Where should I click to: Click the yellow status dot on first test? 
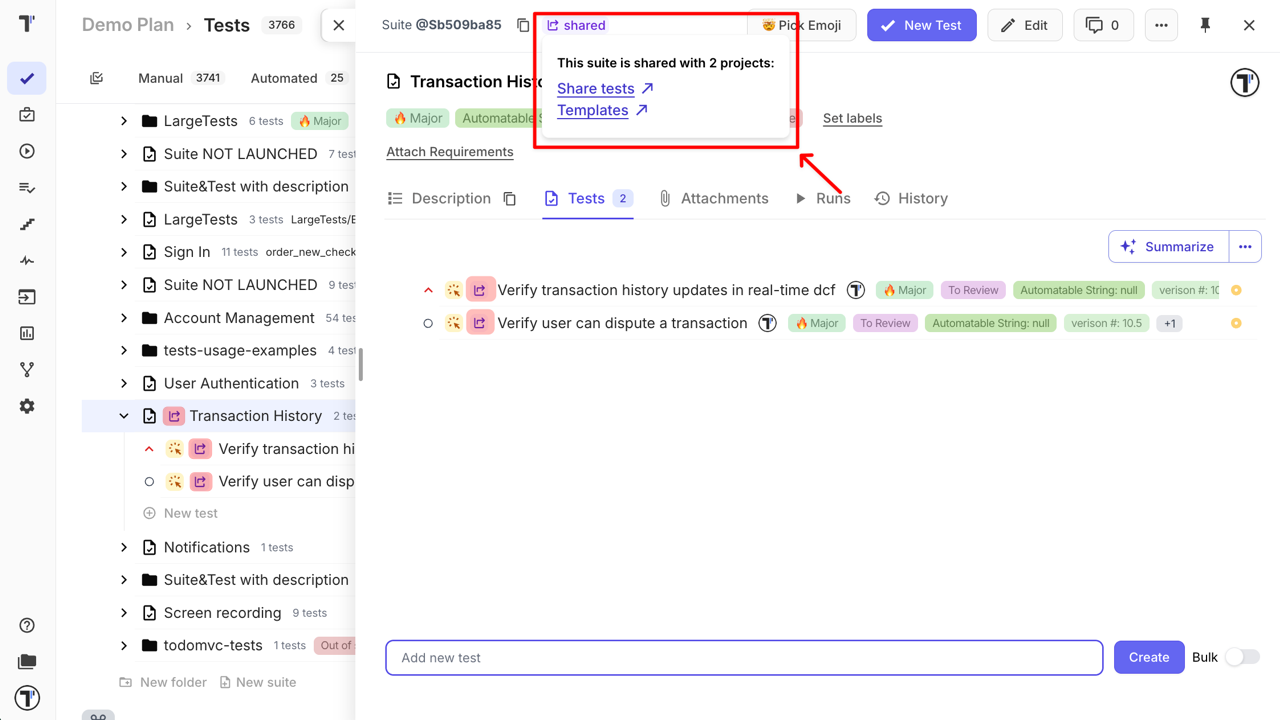tap(1236, 290)
